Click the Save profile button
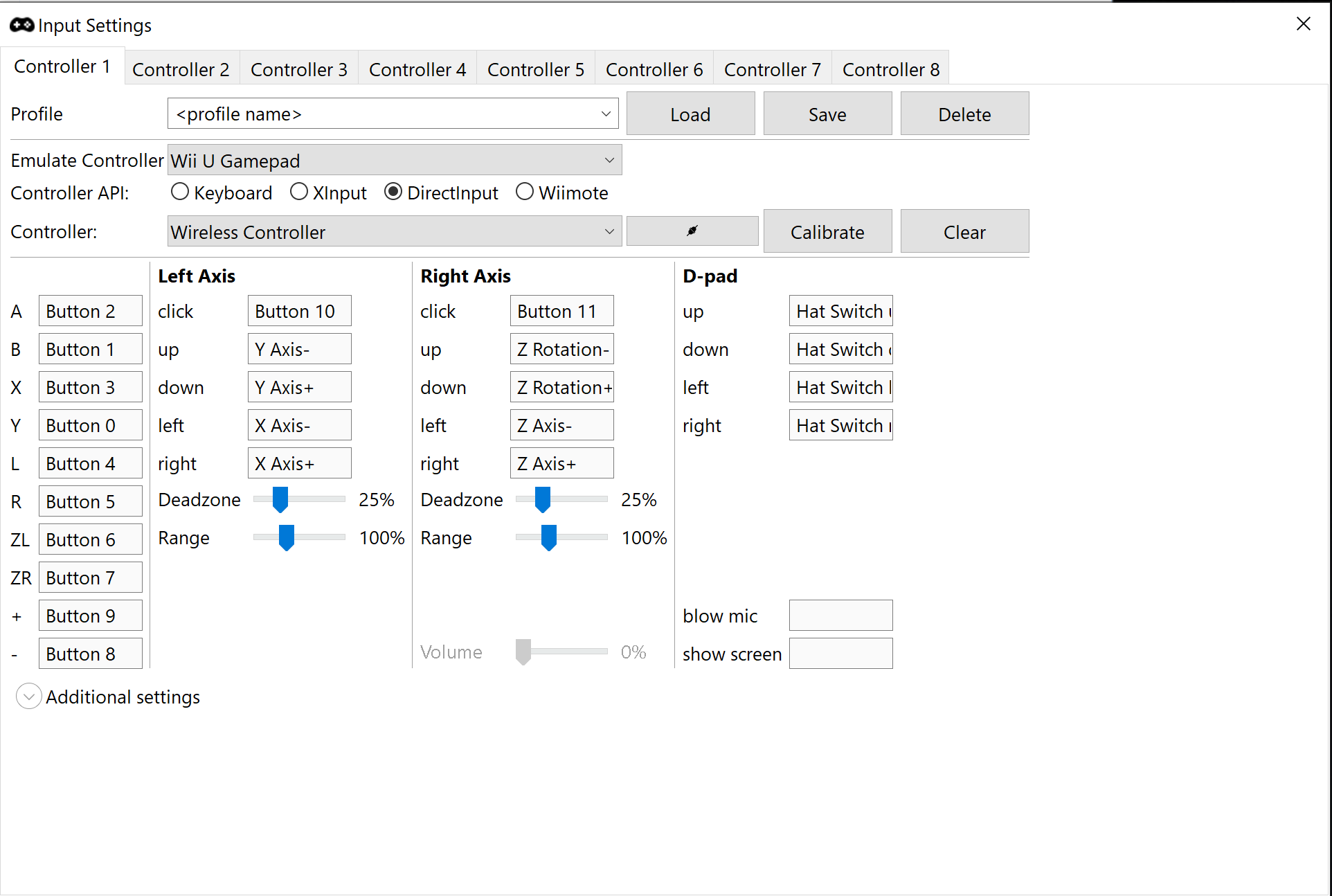This screenshot has height=896, width=1332. (827, 114)
